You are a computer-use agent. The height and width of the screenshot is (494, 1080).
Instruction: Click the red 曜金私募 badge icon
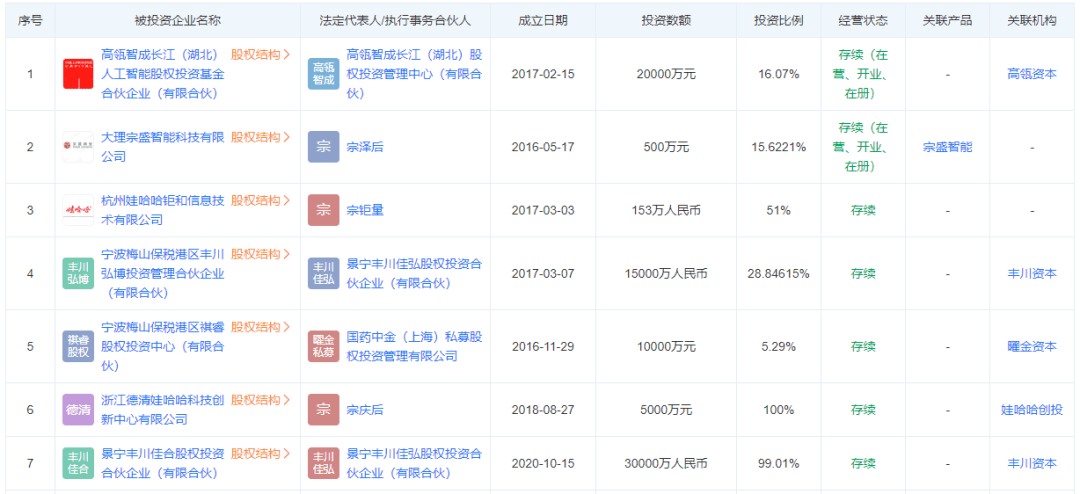(323, 346)
